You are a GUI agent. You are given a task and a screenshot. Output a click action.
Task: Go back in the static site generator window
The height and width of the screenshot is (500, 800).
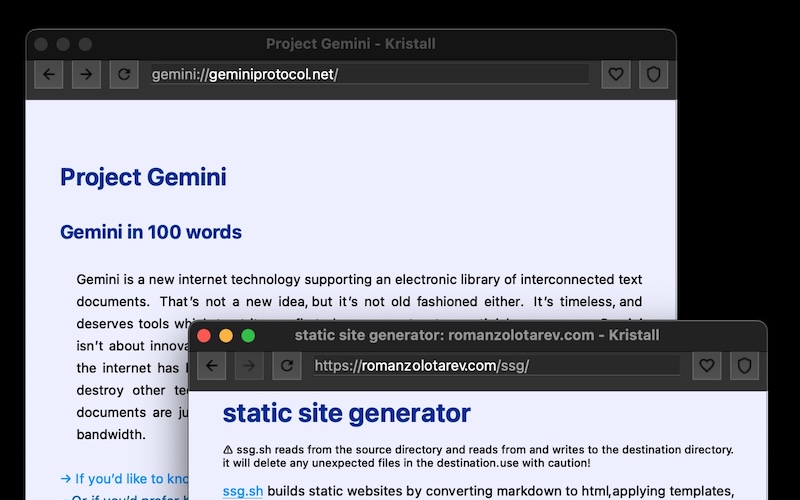(x=211, y=366)
